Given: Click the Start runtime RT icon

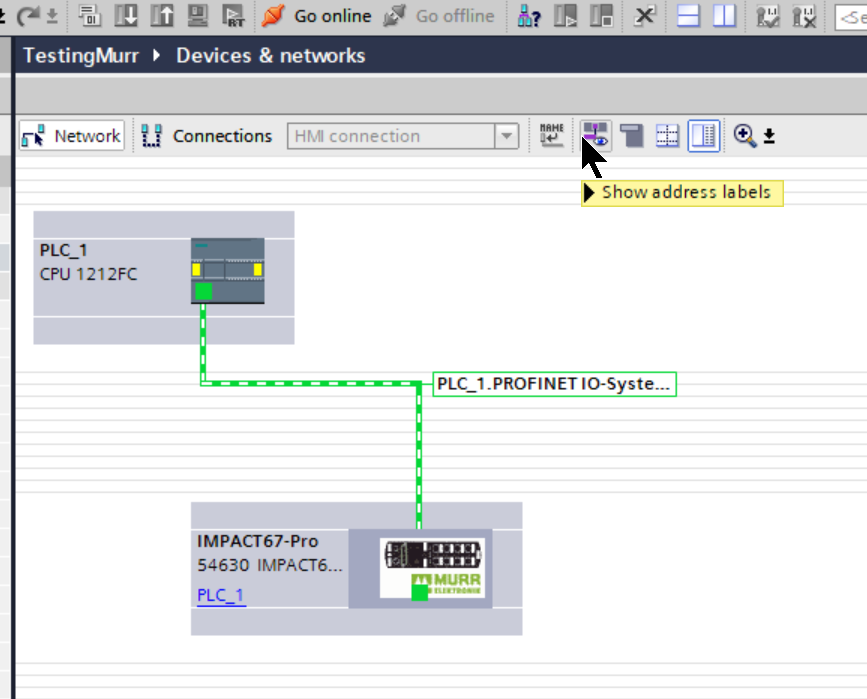Looking at the screenshot, I should tap(233, 16).
